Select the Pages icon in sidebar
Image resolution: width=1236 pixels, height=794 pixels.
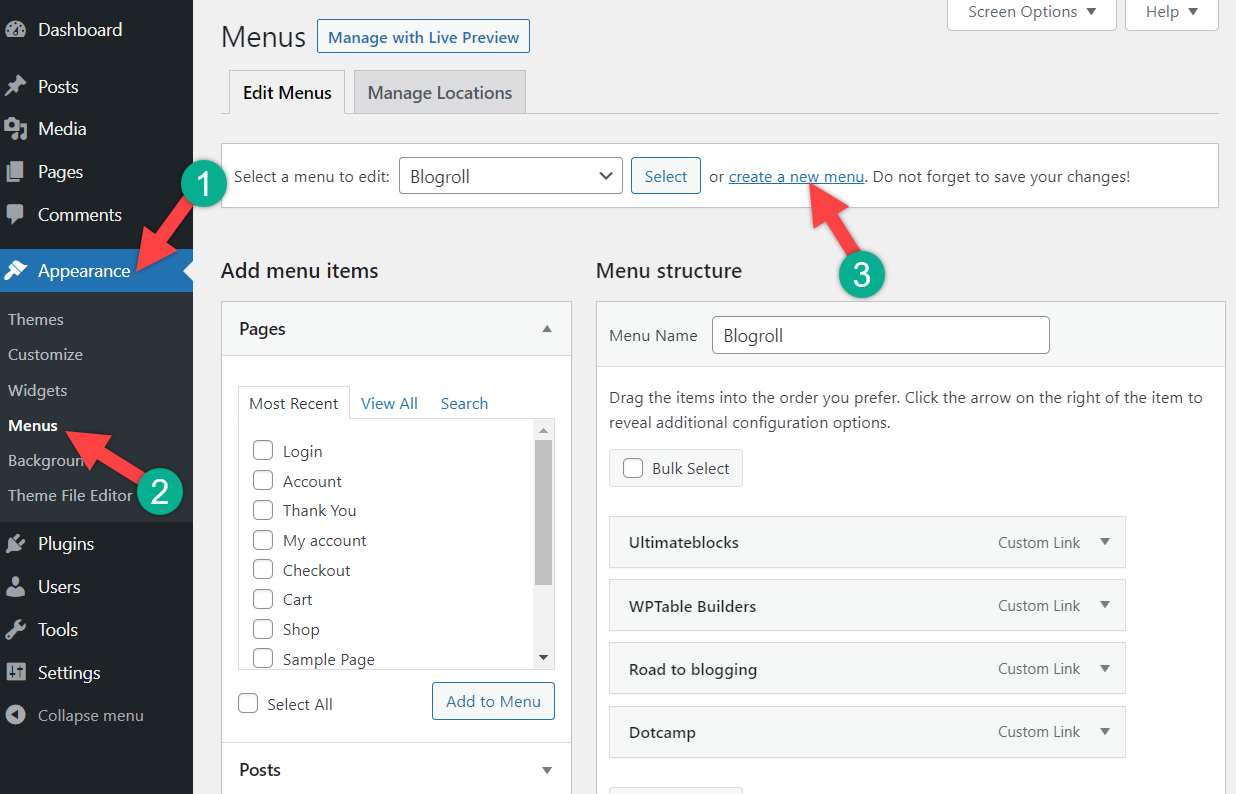click(15, 172)
